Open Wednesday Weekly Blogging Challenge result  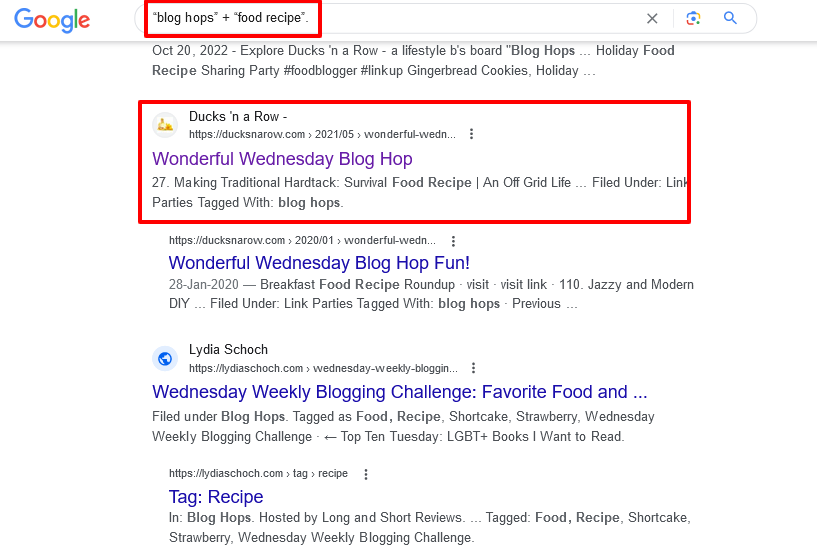pyautogui.click(x=399, y=392)
